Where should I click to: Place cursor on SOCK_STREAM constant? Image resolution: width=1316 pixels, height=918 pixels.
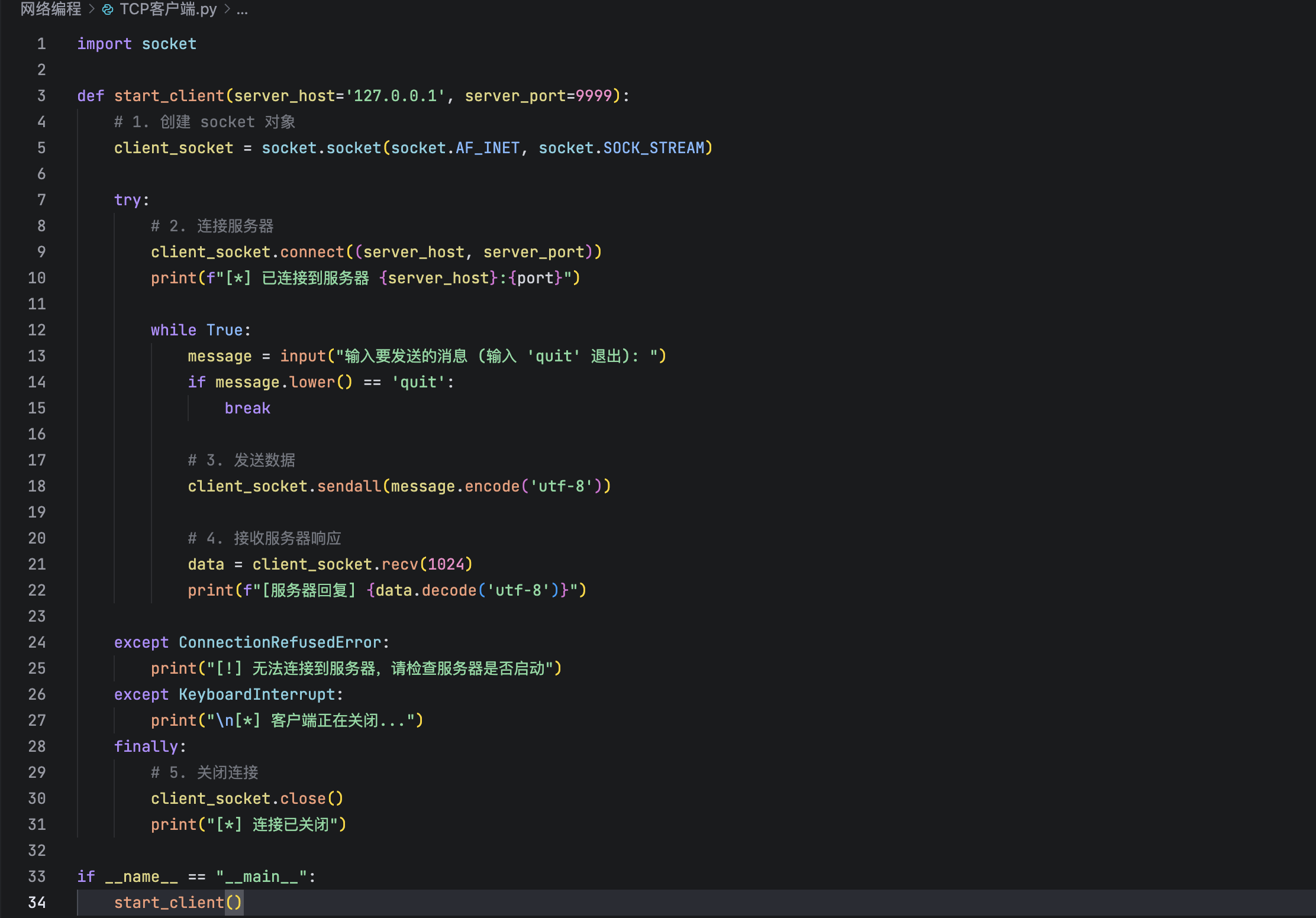click(654, 148)
